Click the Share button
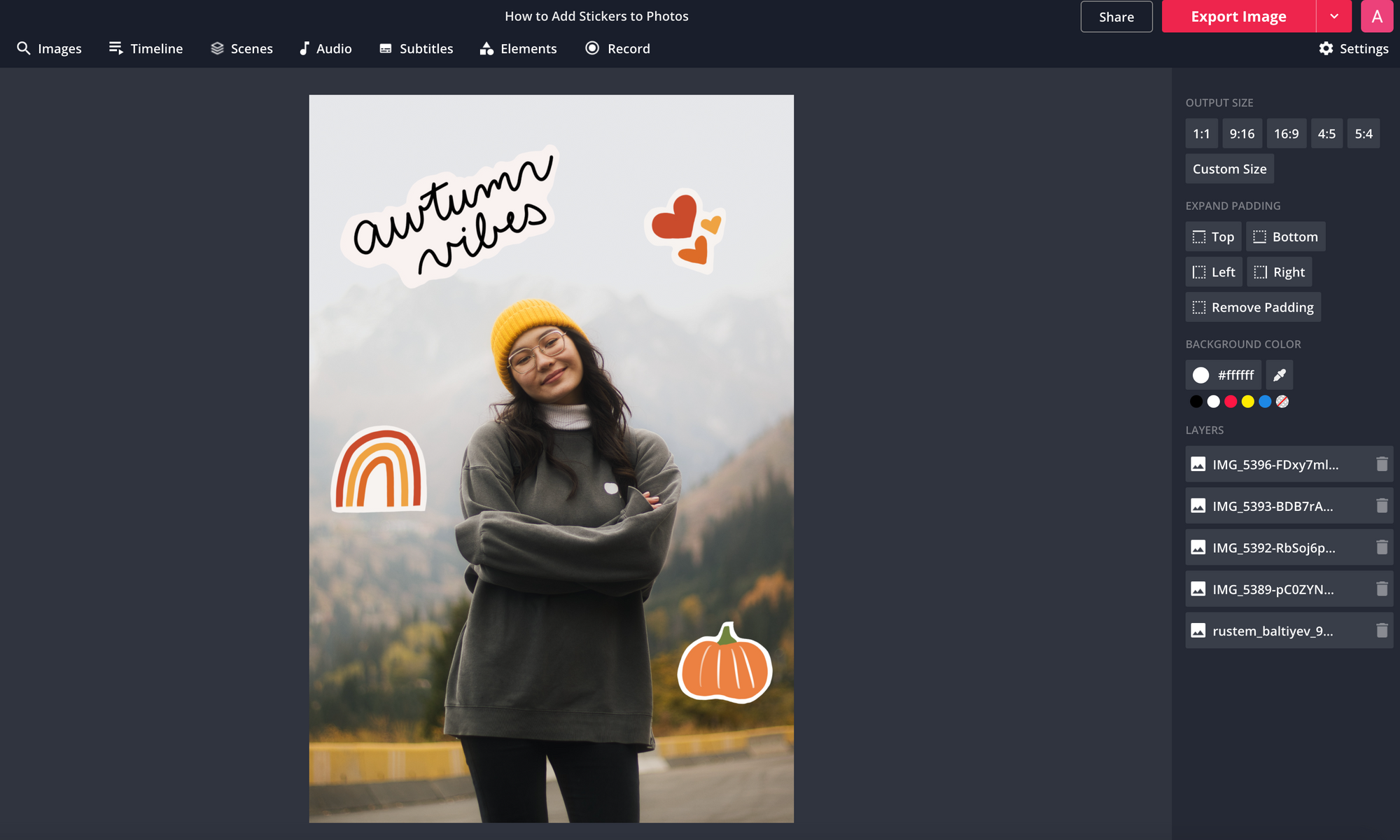The width and height of the screenshot is (1400, 840). pyautogui.click(x=1116, y=17)
